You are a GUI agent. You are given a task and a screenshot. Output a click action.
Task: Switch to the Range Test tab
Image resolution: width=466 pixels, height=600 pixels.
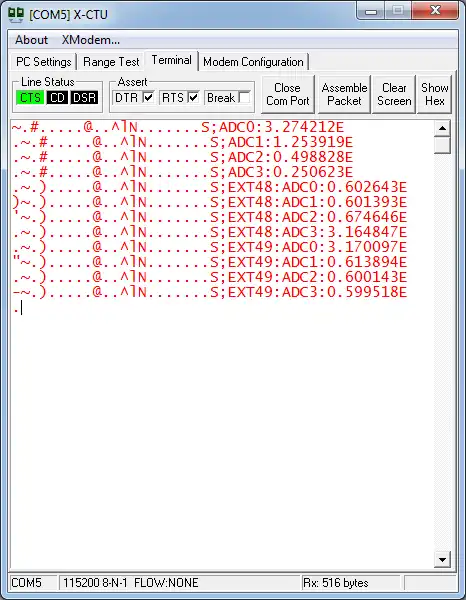[x=111, y=62]
